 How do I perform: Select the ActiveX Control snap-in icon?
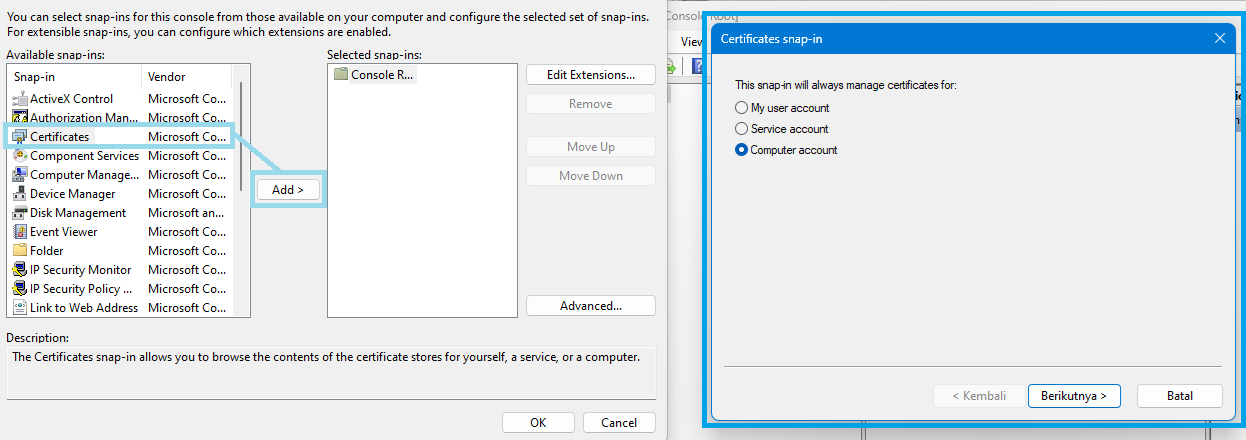click(x=19, y=99)
